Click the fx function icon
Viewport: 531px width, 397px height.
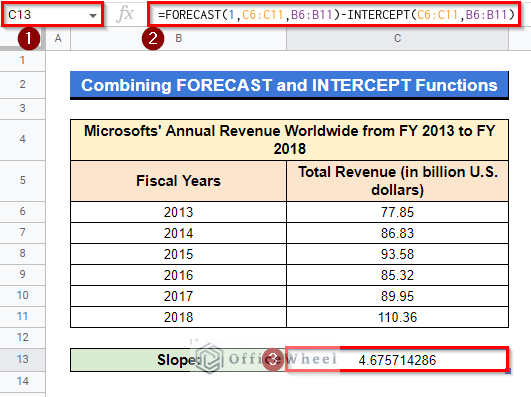(125, 15)
